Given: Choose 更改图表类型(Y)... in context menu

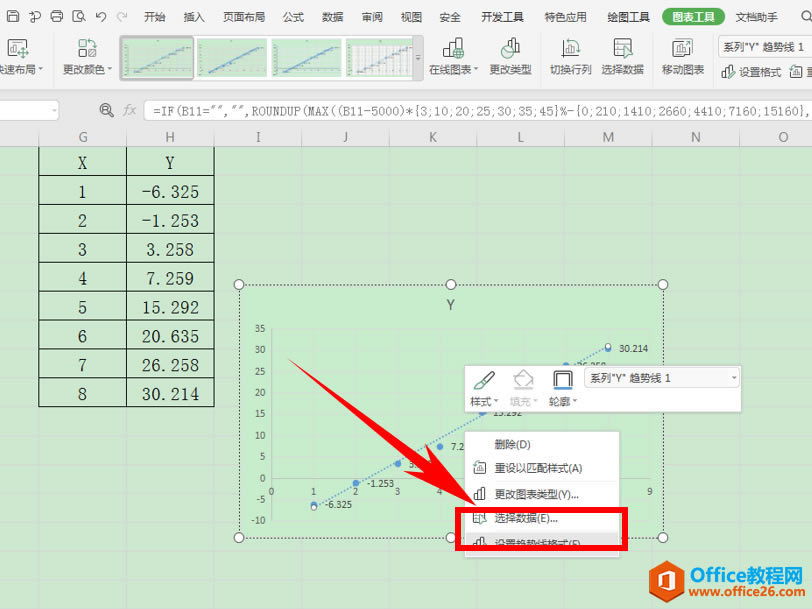Looking at the screenshot, I should coord(542,494).
